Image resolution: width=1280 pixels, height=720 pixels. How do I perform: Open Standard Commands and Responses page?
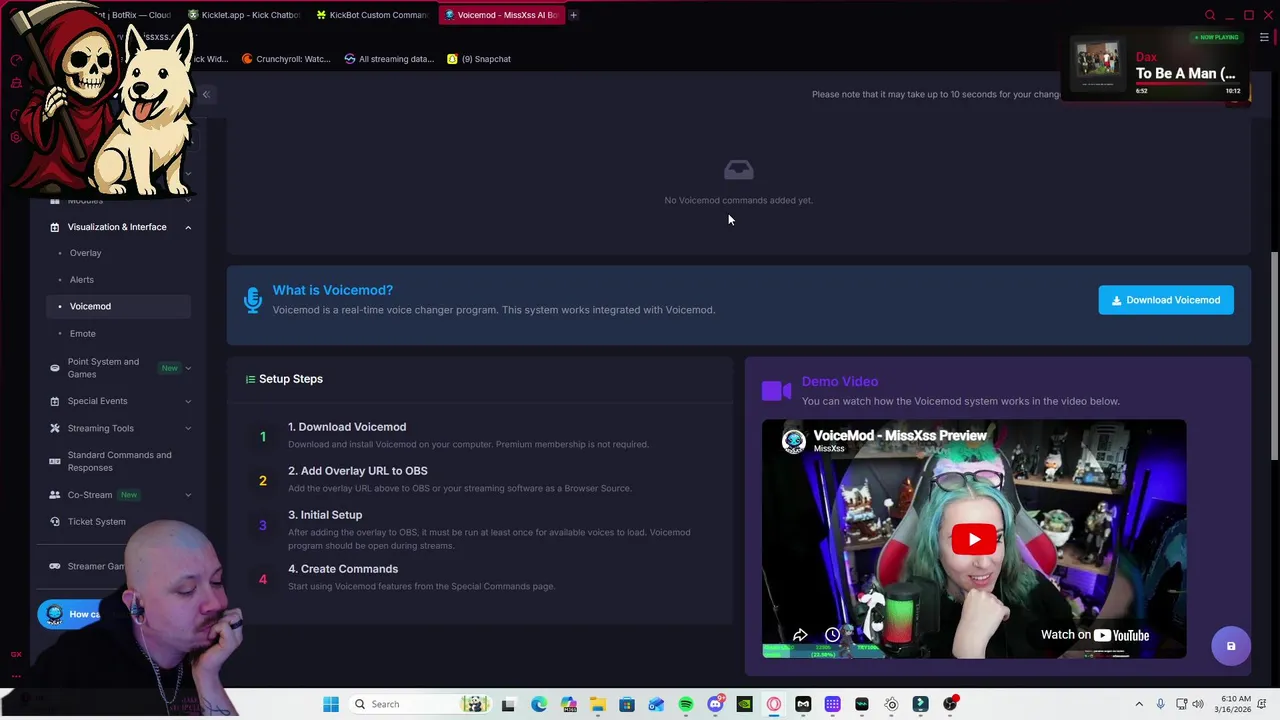(119, 461)
